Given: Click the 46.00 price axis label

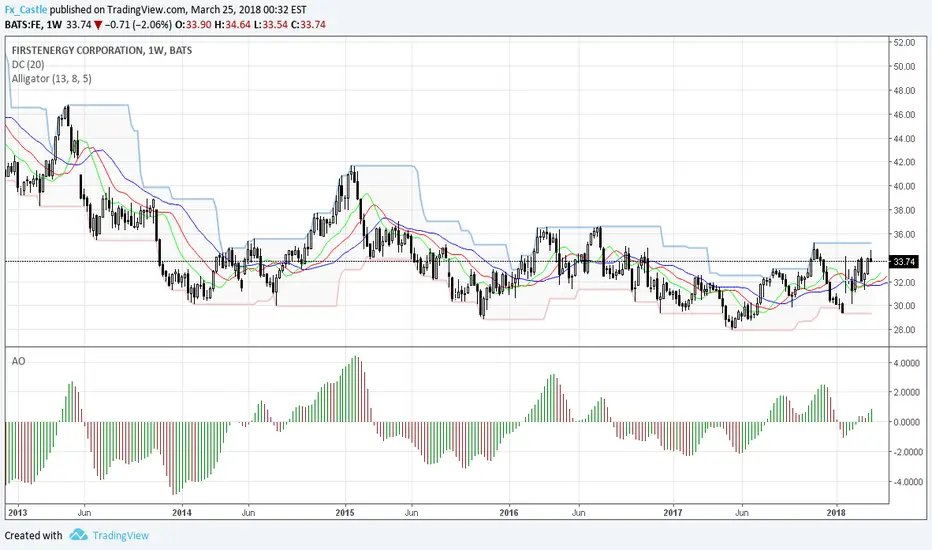Looking at the screenshot, I should (x=904, y=115).
